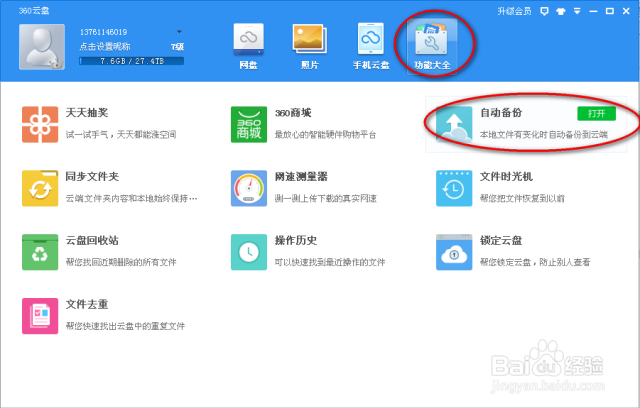Click the 同步文件夹 title text
The image size is (640, 408).
(x=92, y=176)
